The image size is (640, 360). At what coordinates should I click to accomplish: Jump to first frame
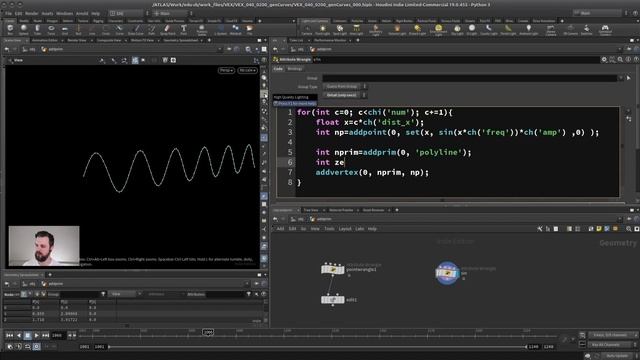9,335
